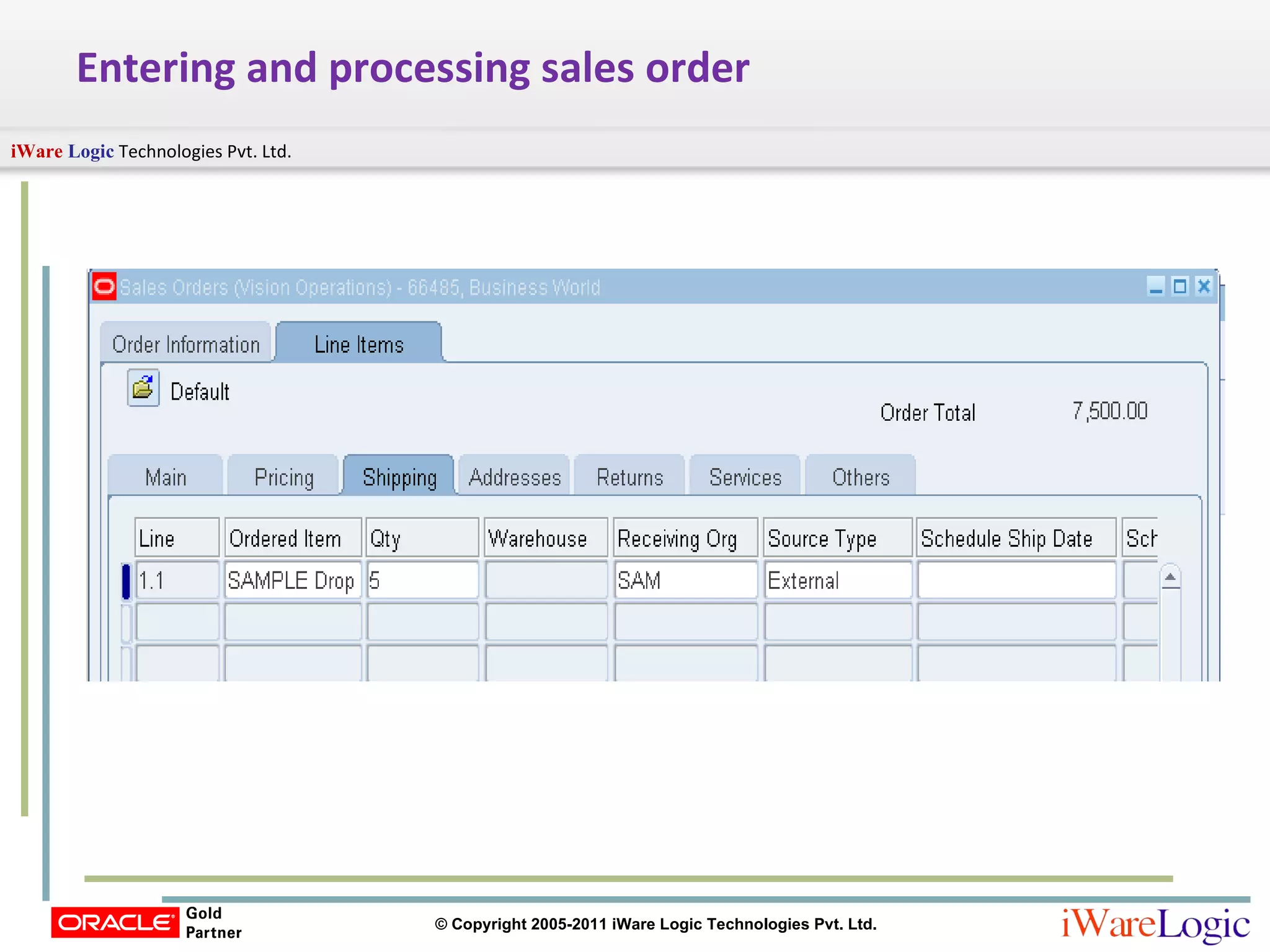Open the Main sub-tab
This screenshot has width=1270, height=952.
point(166,475)
